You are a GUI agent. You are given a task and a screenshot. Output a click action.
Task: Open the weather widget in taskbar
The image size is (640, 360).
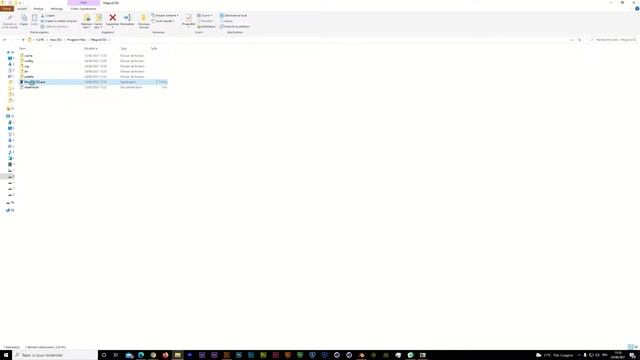[x=554, y=355]
